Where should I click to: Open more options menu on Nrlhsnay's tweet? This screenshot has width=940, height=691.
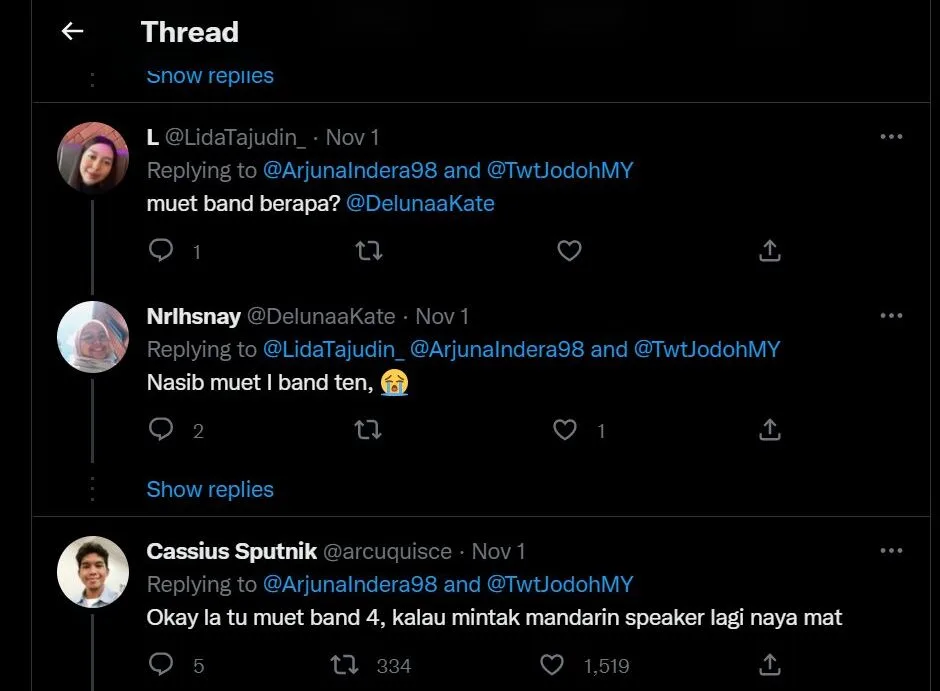pyautogui.click(x=891, y=316)
